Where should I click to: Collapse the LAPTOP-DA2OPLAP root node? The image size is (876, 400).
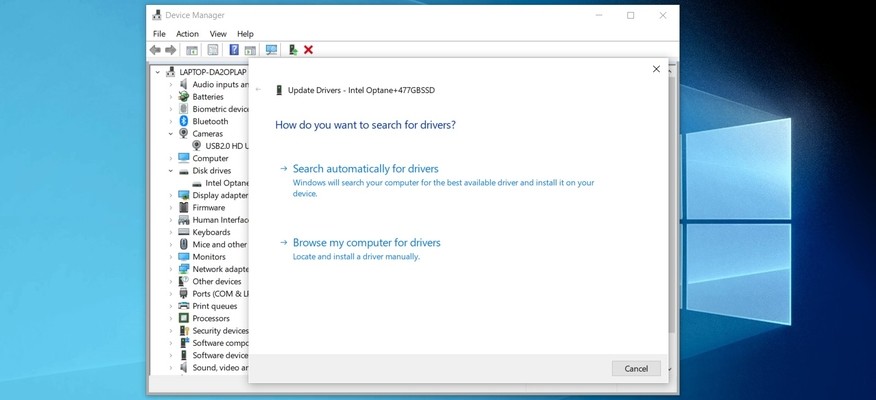click(158, 72)
